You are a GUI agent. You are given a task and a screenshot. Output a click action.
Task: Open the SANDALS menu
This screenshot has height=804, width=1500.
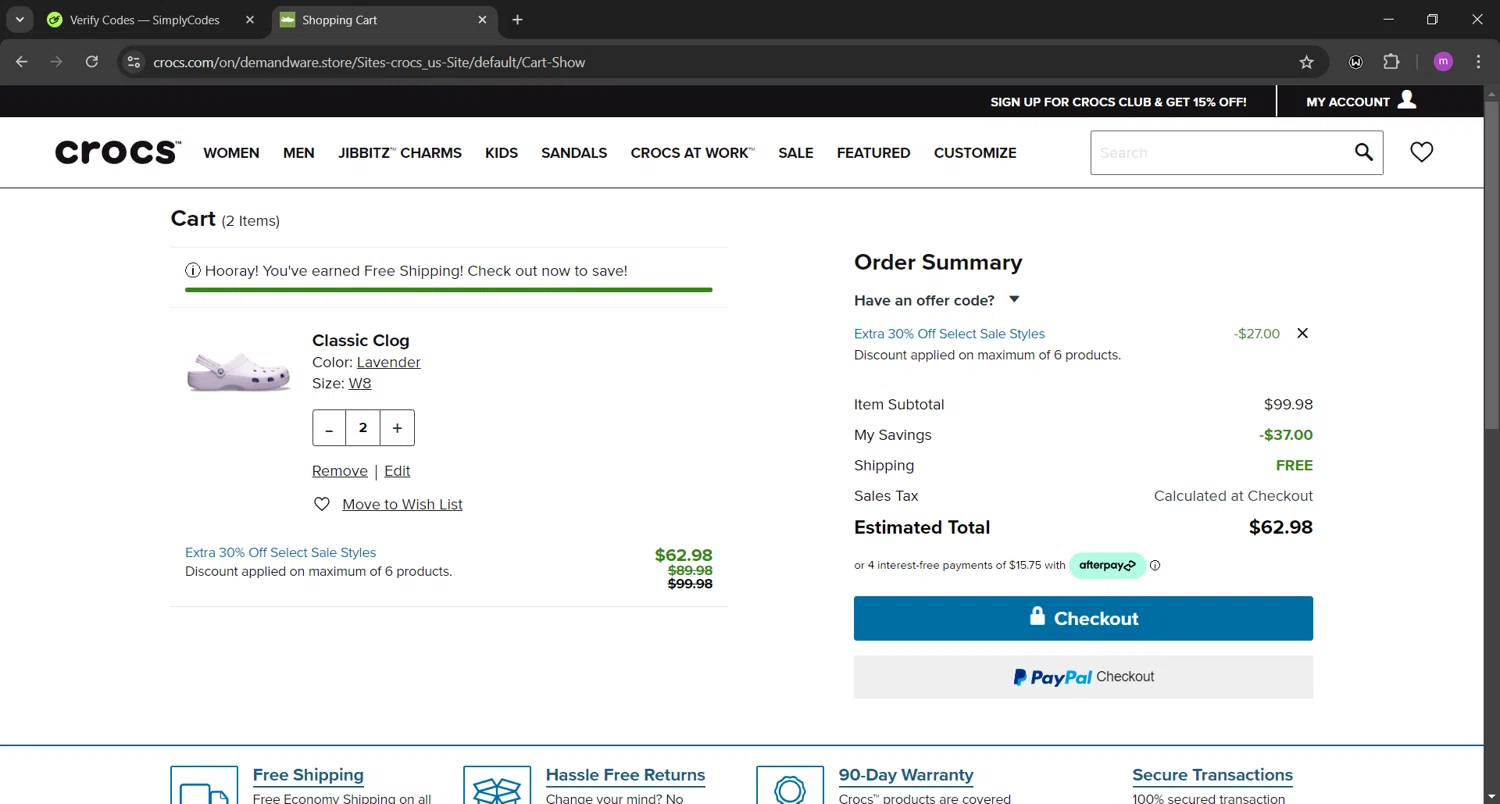coord(574,153)
